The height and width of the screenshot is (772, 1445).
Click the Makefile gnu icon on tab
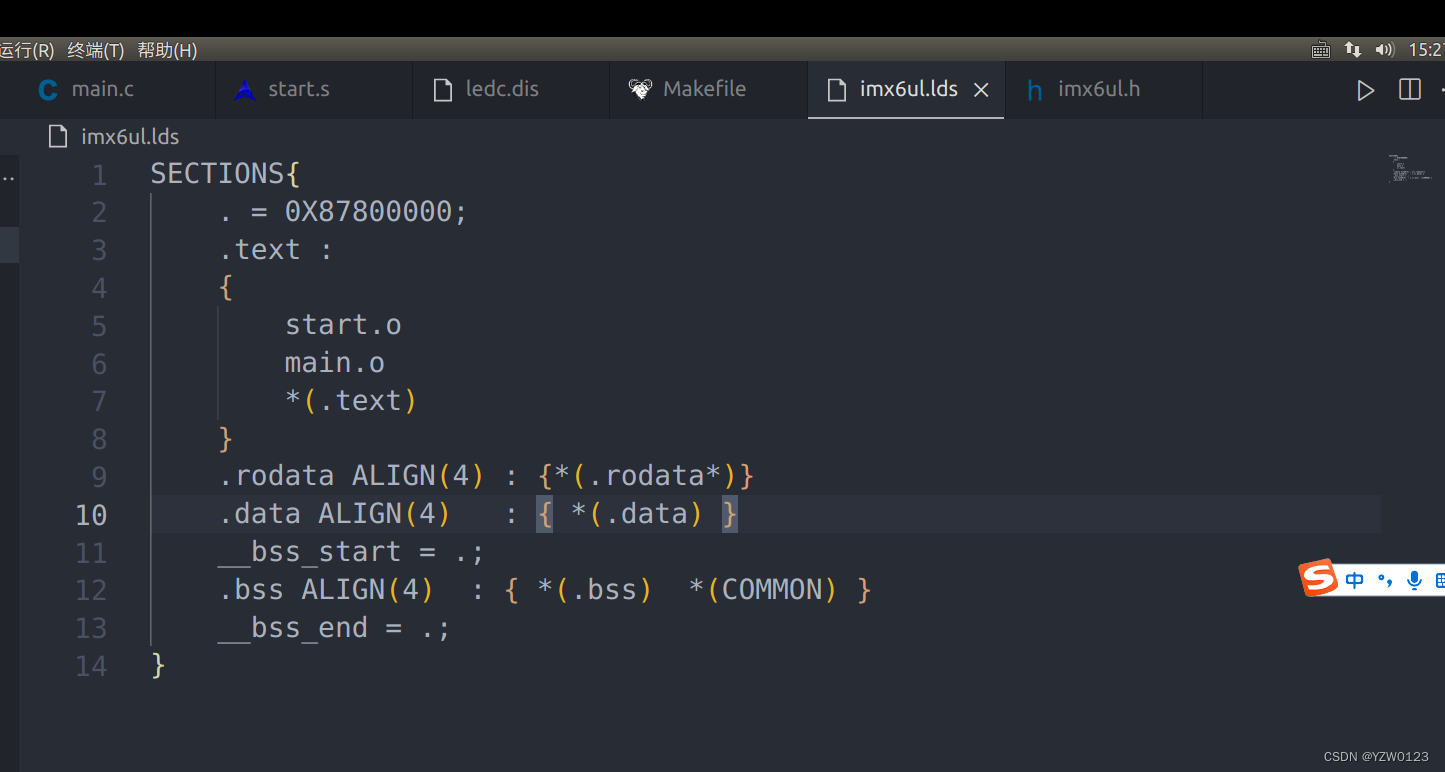(640, 90)
